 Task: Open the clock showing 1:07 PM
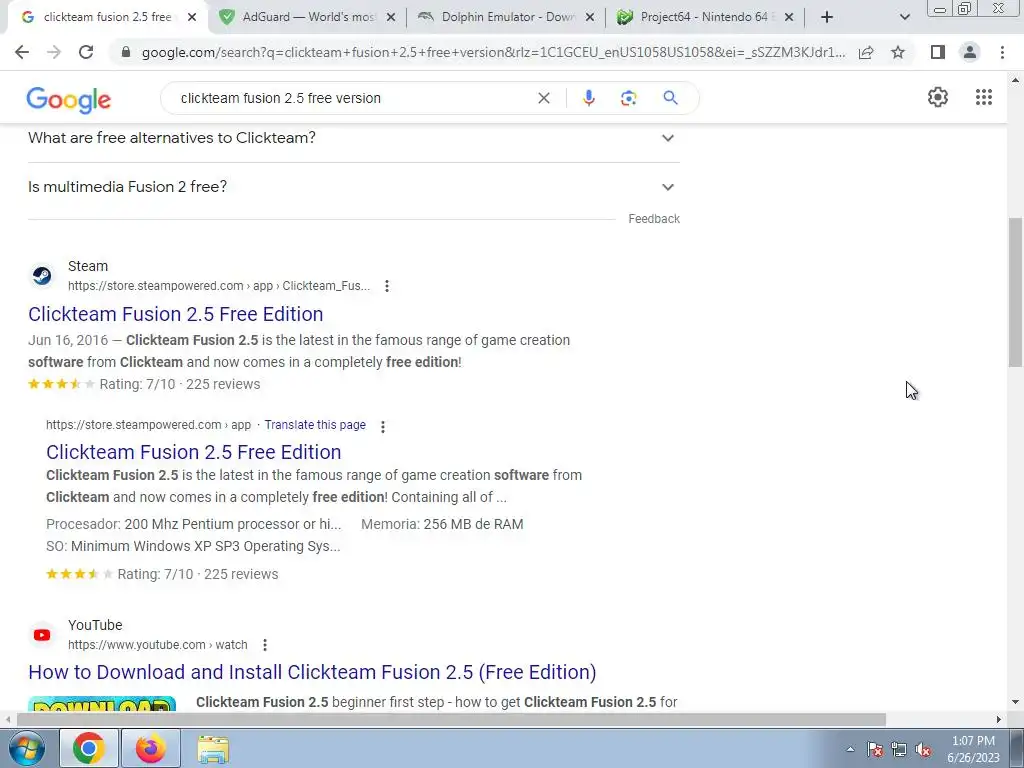973,749
